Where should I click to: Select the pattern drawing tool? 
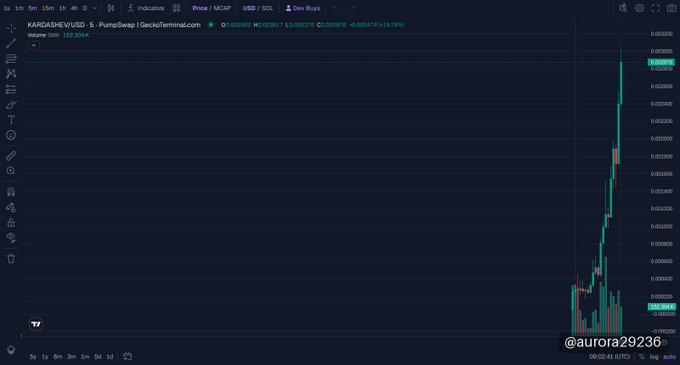pos(11,74)
